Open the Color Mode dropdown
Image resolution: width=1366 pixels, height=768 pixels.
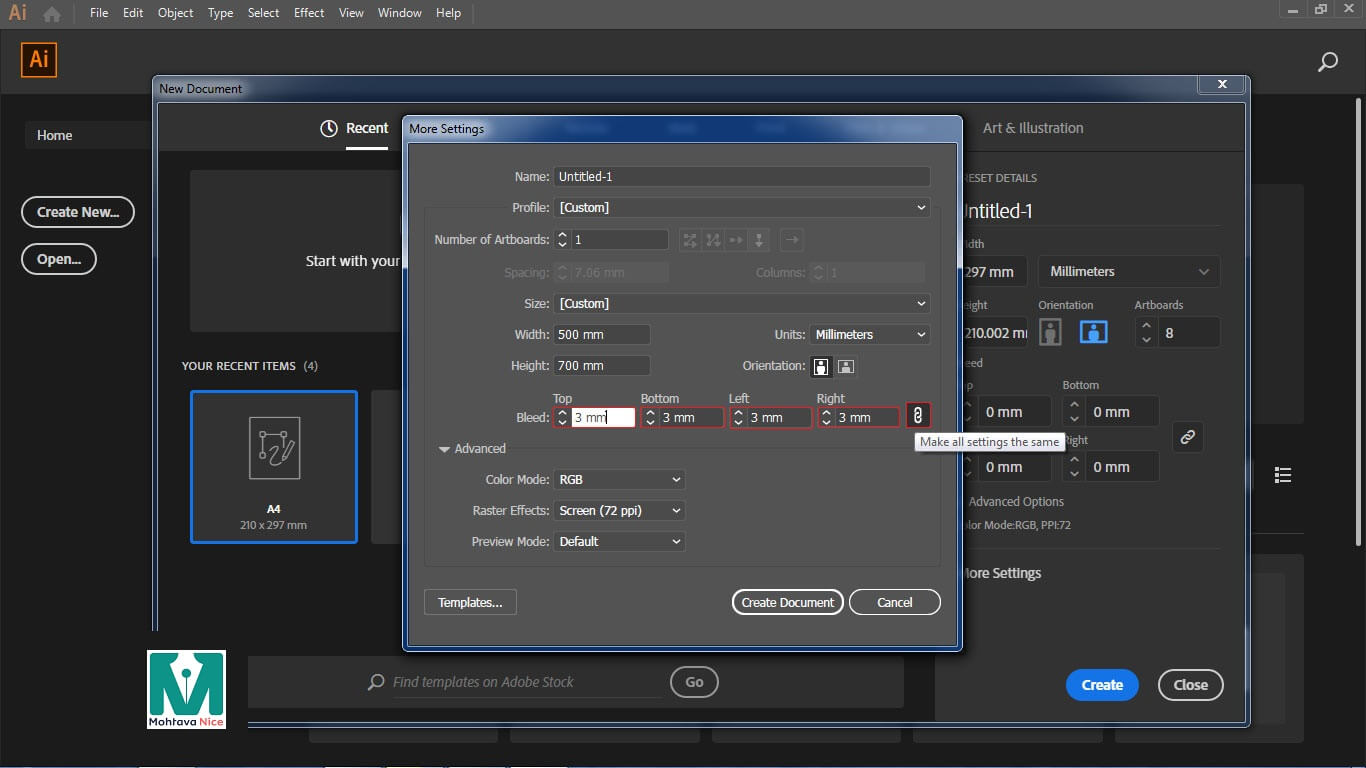tap(619, 480)
